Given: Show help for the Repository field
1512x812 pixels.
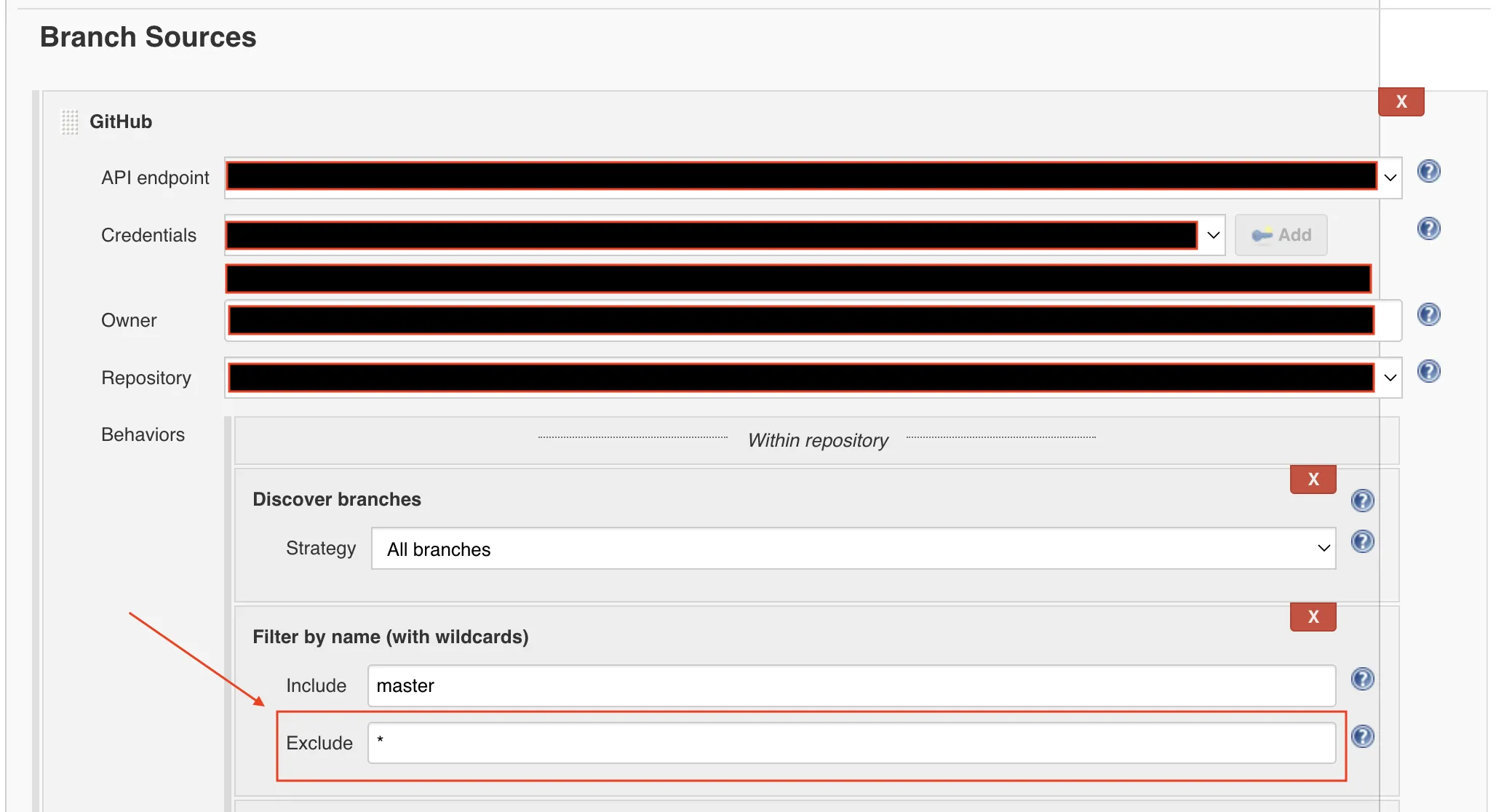Looking at the screenshot, I should 1428,371.
